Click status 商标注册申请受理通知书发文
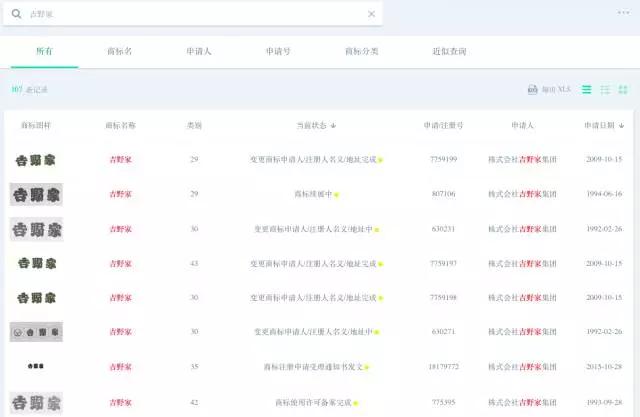640x417 pixels. click(x=313, y=367)
